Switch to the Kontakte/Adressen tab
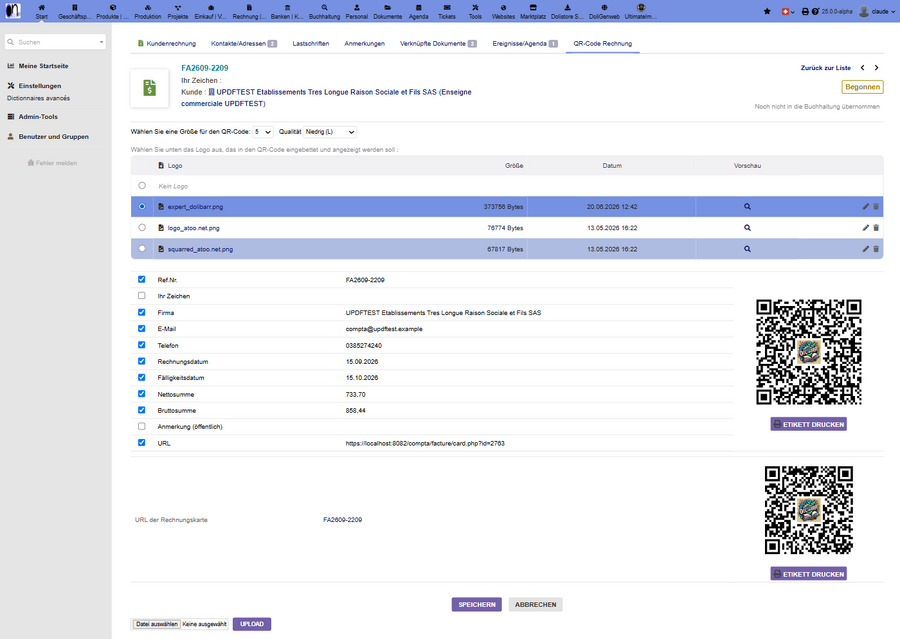 (244, 44)
